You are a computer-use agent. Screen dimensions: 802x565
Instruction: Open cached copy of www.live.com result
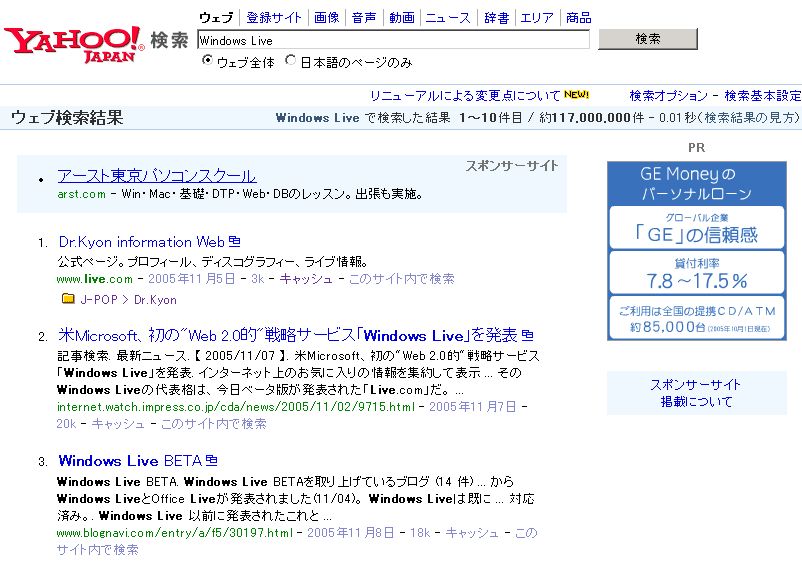coord(306,279)
